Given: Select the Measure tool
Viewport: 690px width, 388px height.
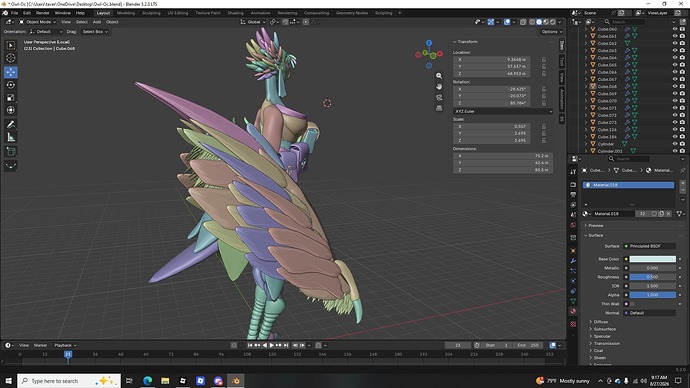Looking at the screenshot, I should point(11,138).
